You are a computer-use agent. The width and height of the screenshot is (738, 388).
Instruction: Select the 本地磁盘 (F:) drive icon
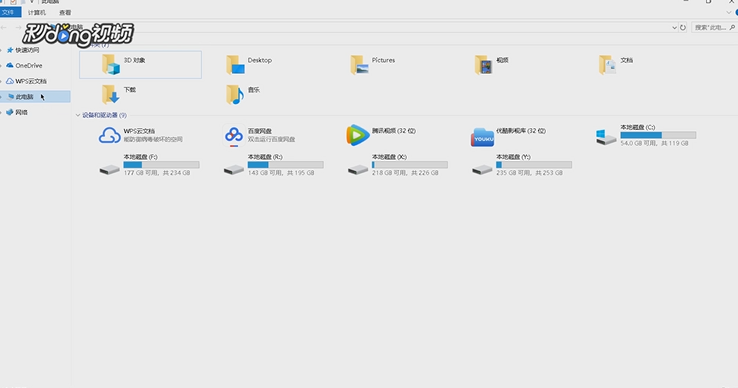click(110, 169)
